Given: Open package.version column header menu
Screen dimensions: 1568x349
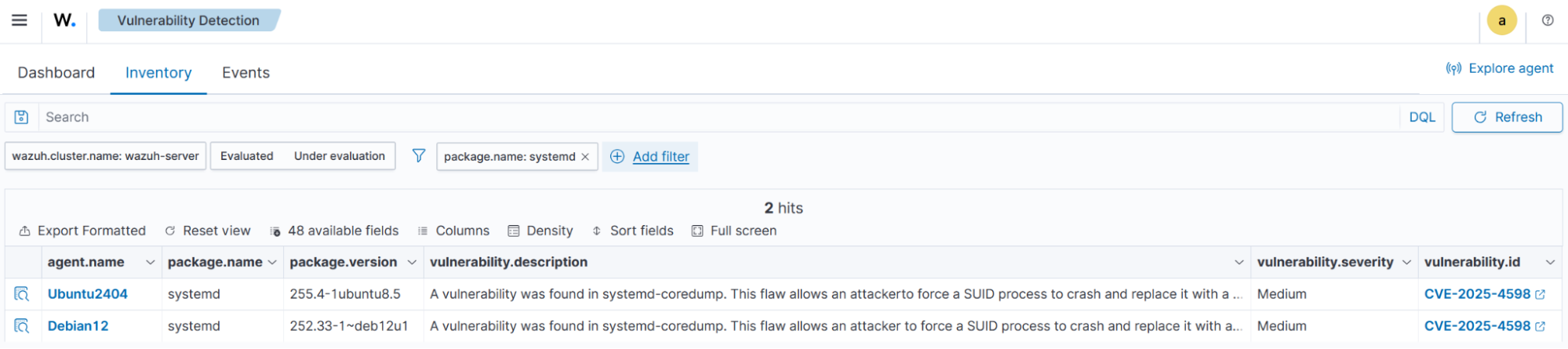Looking at the screenshot, I should 412,262.
